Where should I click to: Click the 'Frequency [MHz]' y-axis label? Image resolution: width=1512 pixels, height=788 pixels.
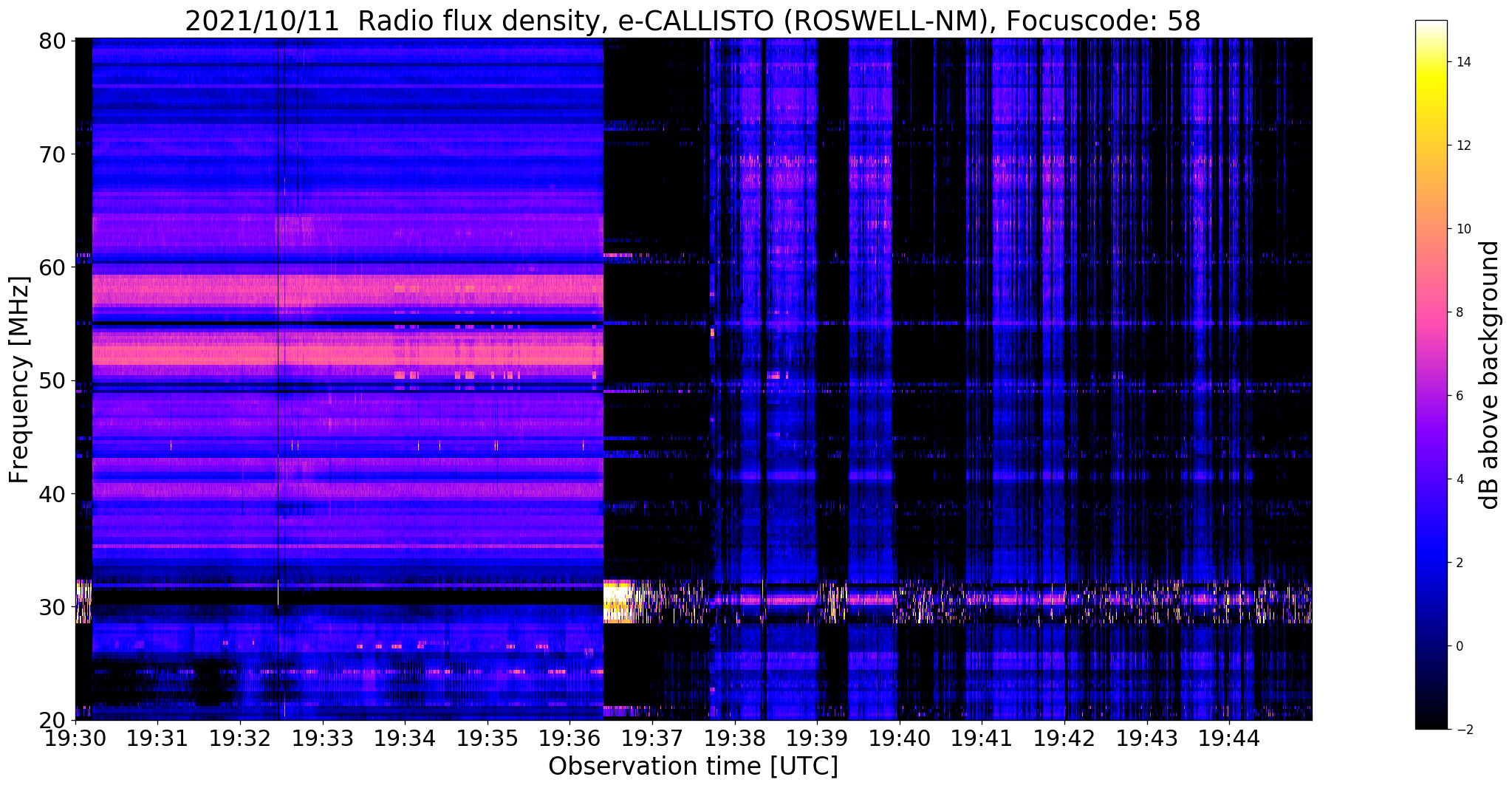(19, 380)
